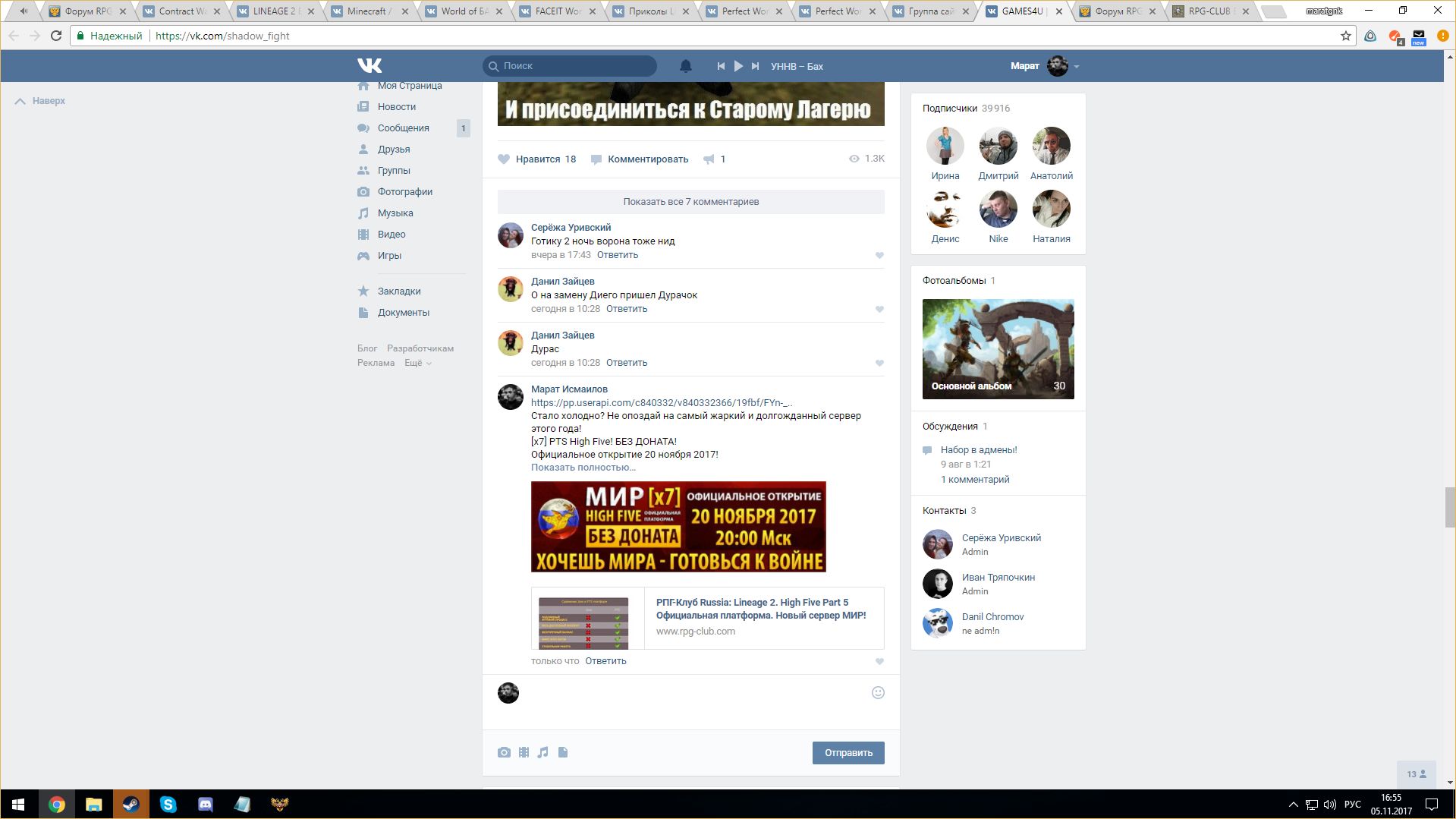Click the browser back arrow
The image size is (1456, 819).
pos(14,36)
